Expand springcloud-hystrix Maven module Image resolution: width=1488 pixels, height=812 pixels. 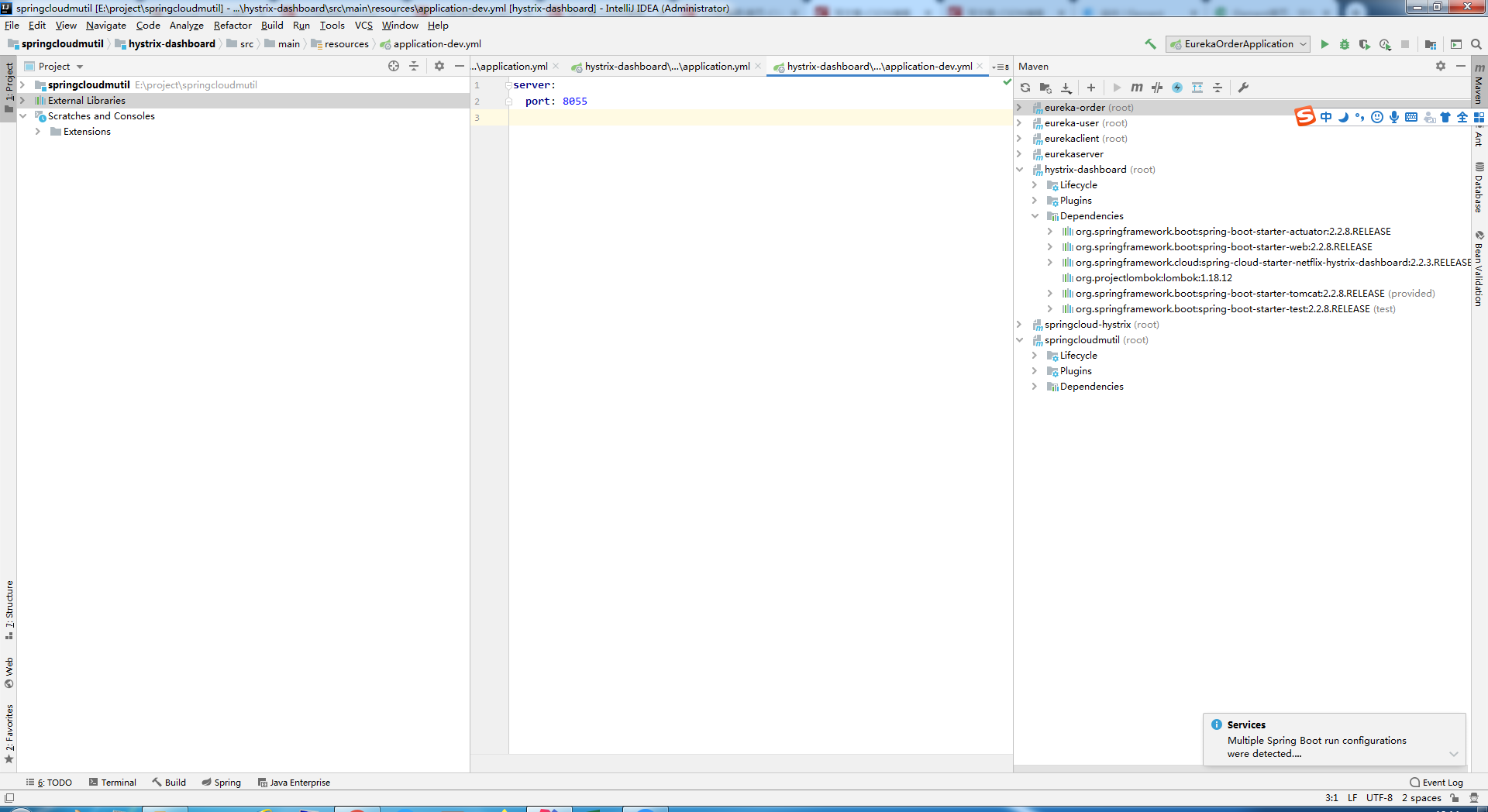pyautogui.click(x=1020, y=325)
